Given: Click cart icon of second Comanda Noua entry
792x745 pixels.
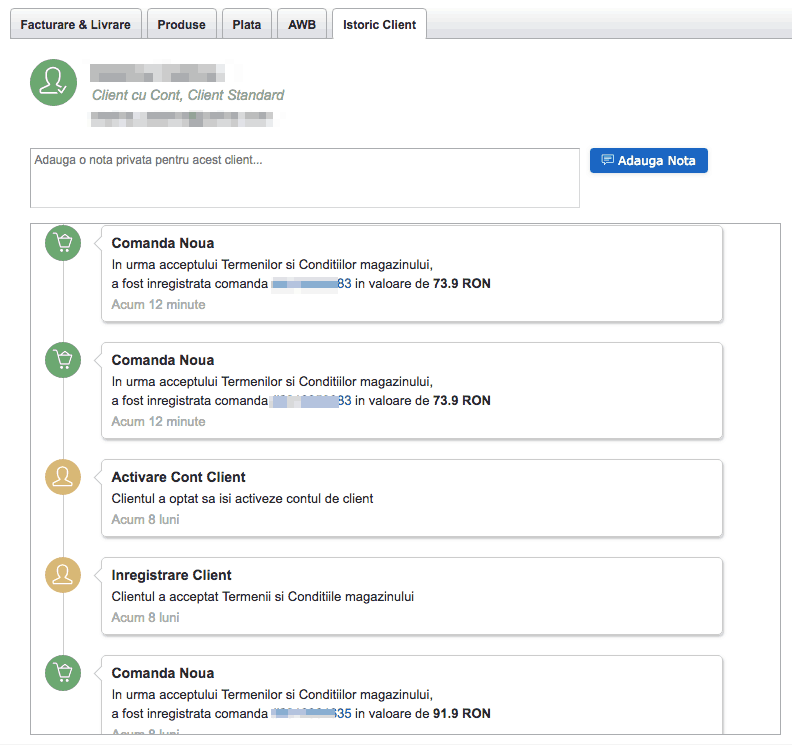Looking at the screenshot, I should click(63, 360).
